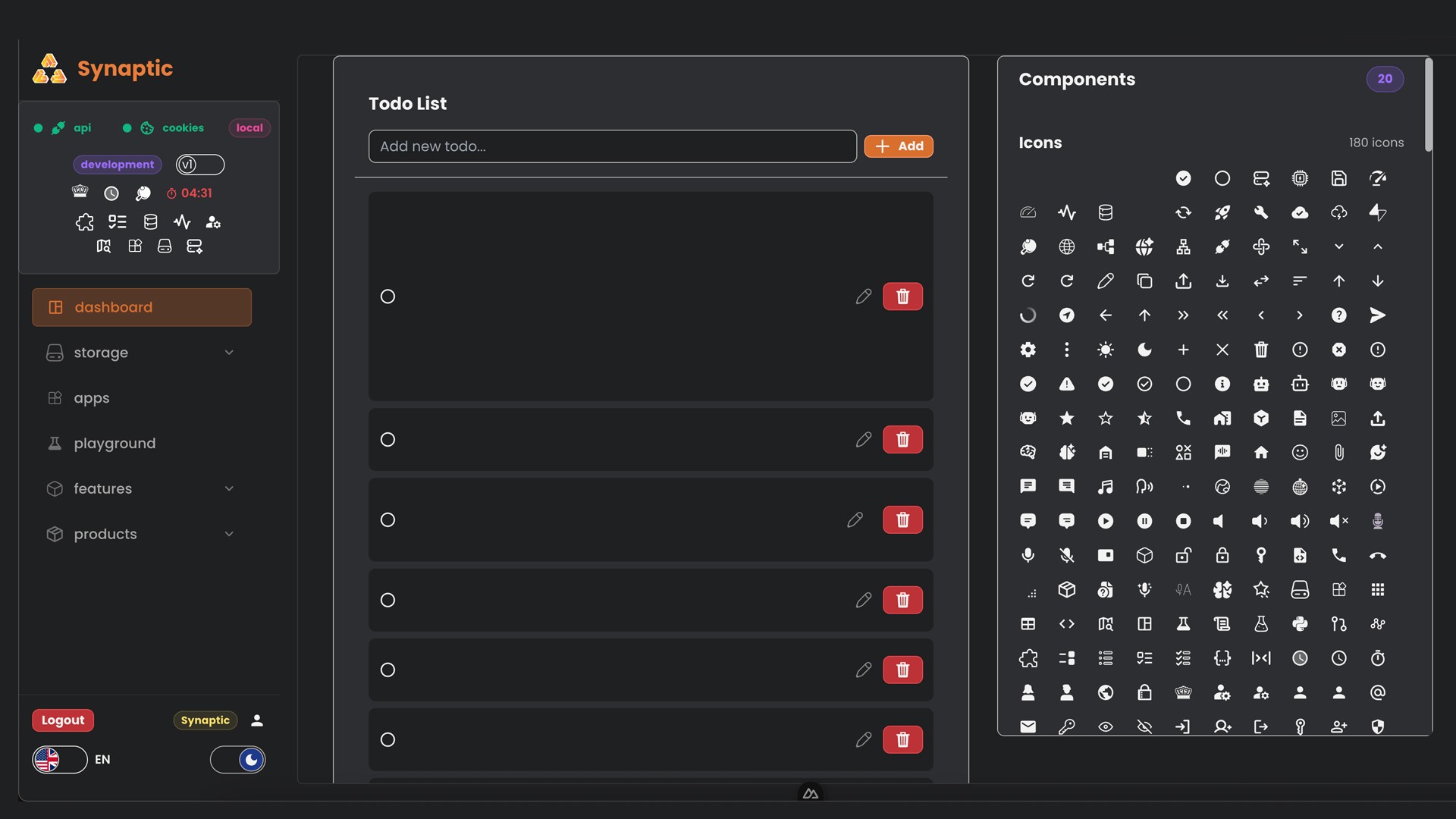The height and width of the screenshot is (819, 1456).
Task: Delete the first todo item
Action: [x=902, y=297]
